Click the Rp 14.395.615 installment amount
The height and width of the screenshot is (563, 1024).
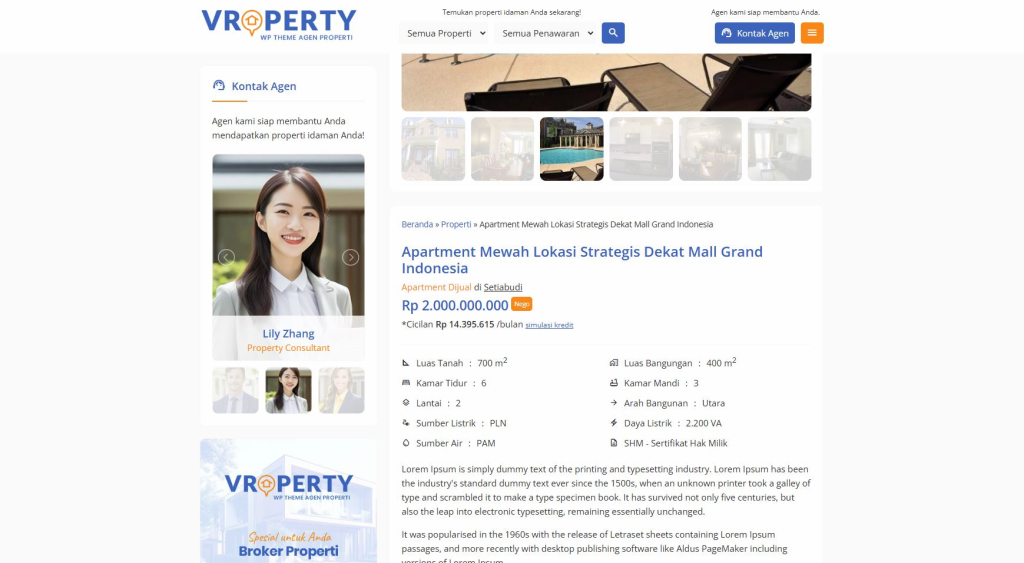[465, 324]
